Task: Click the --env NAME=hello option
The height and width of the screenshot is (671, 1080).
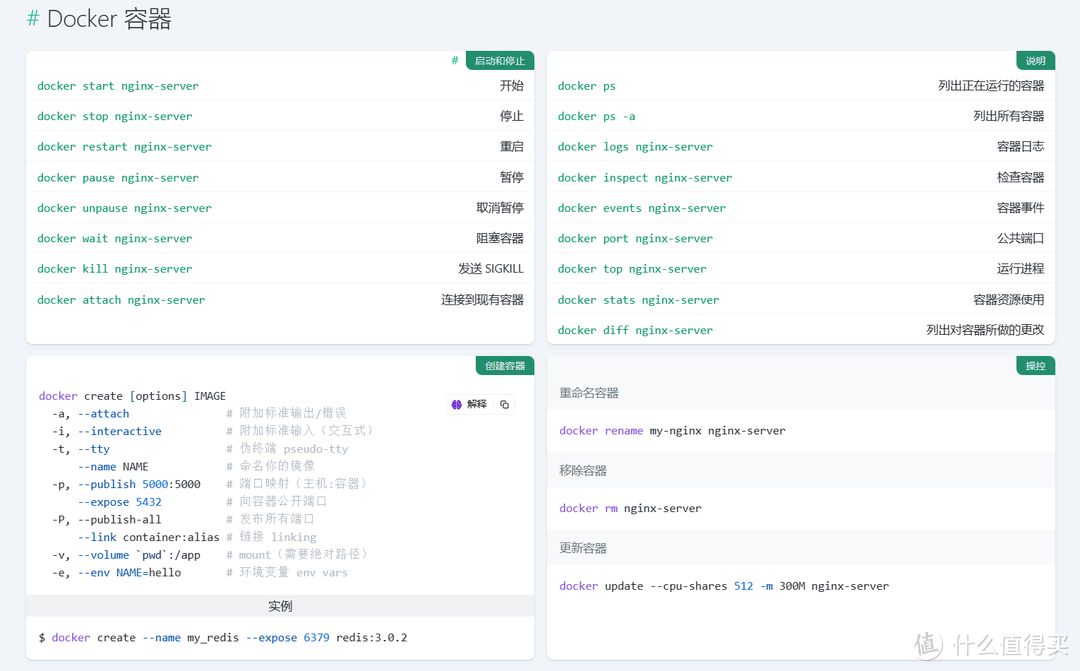Action: (129, 572)
